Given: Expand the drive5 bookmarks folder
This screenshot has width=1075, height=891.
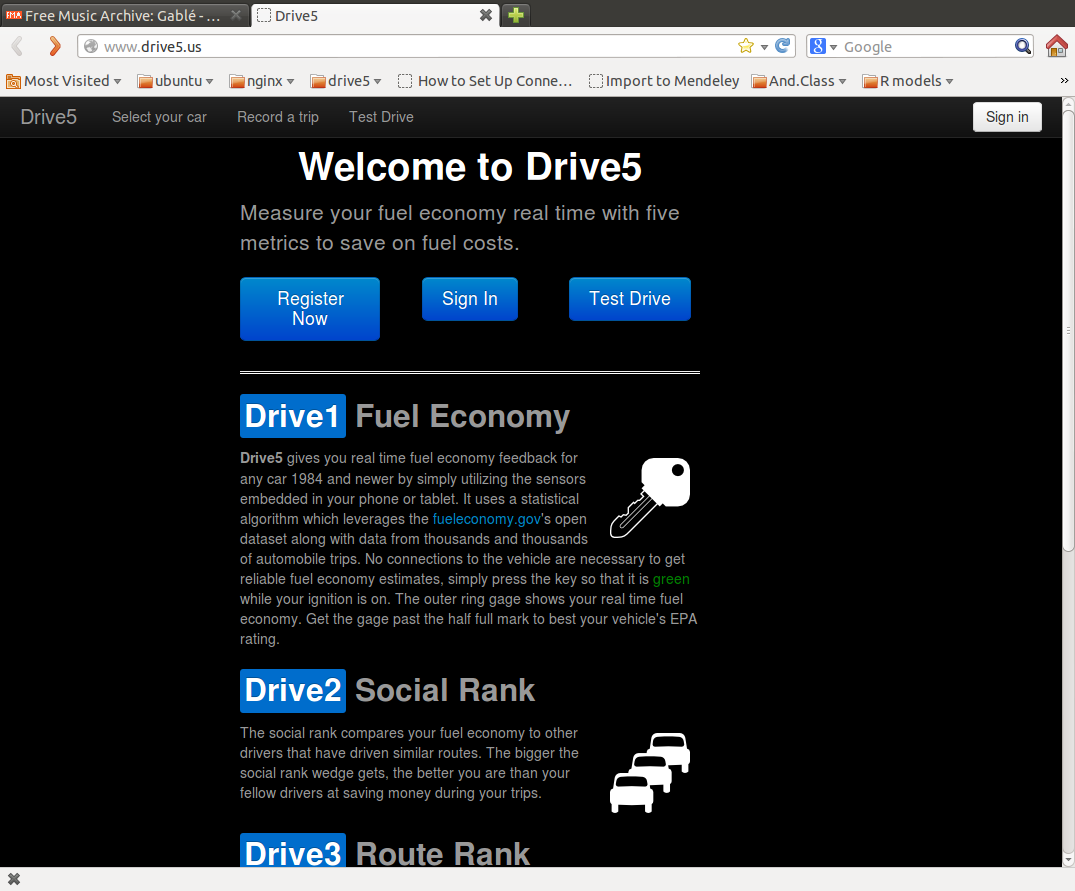Looking at the screenshot, I should click(346, 81).
